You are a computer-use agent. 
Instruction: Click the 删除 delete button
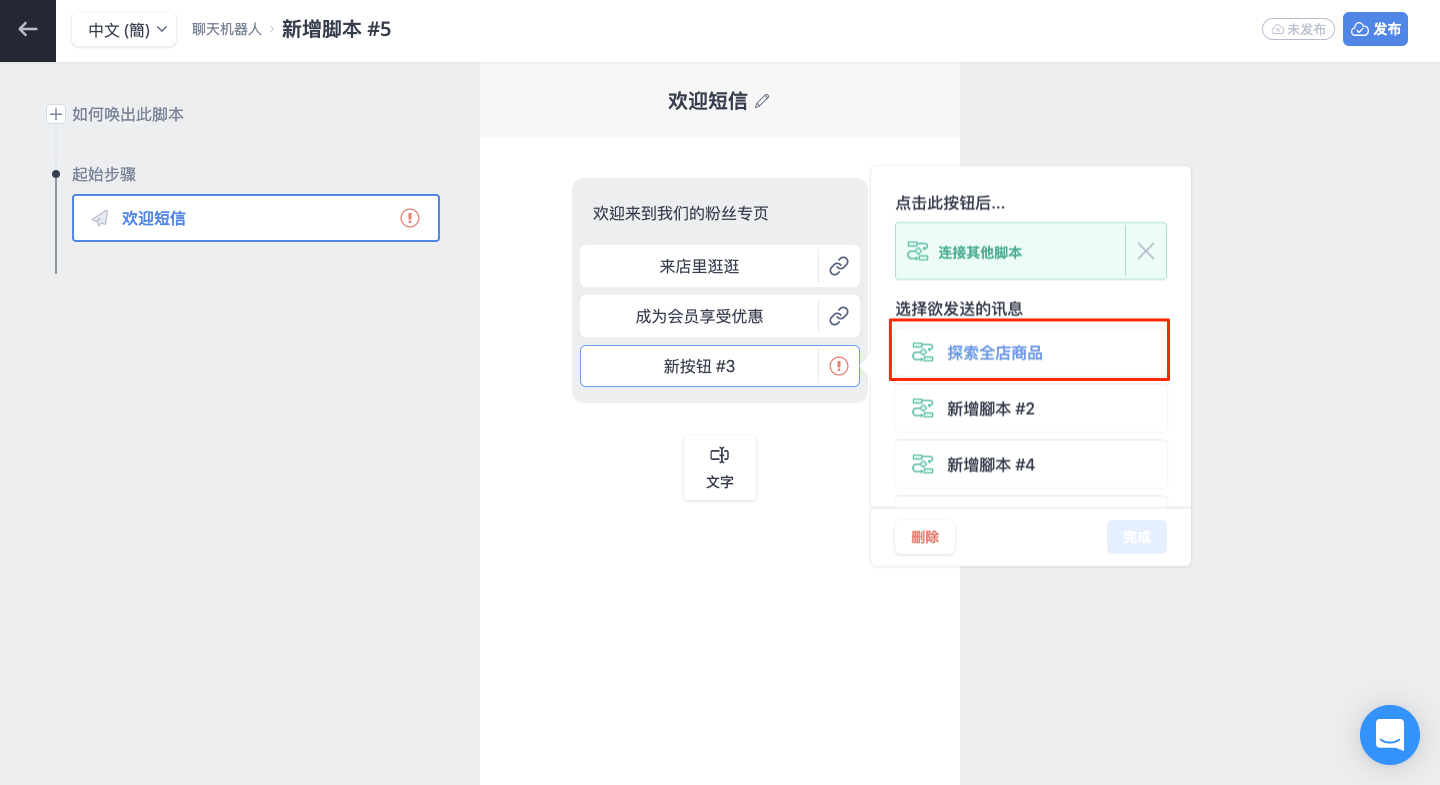point(925,537)
